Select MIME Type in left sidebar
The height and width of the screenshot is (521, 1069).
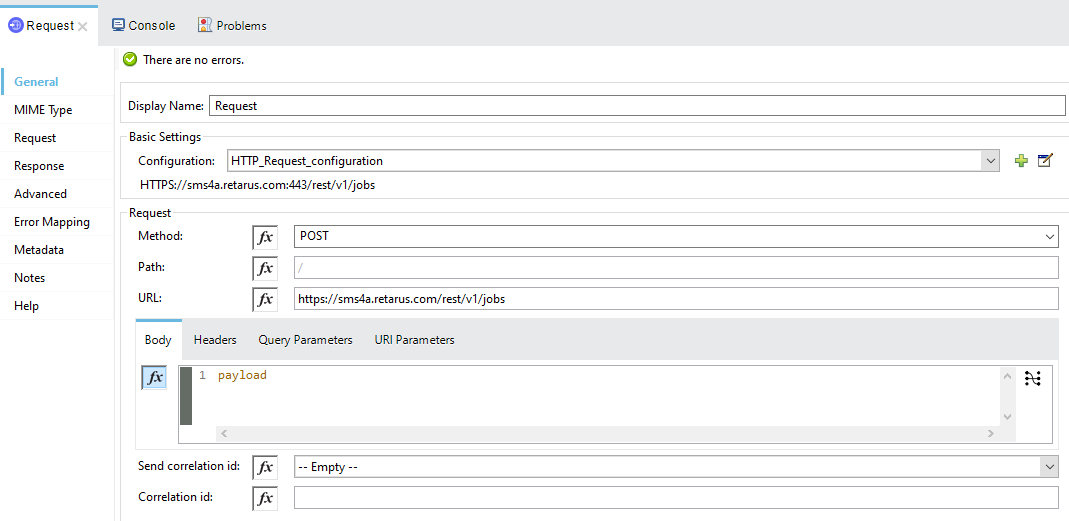[x=43, y=110]
